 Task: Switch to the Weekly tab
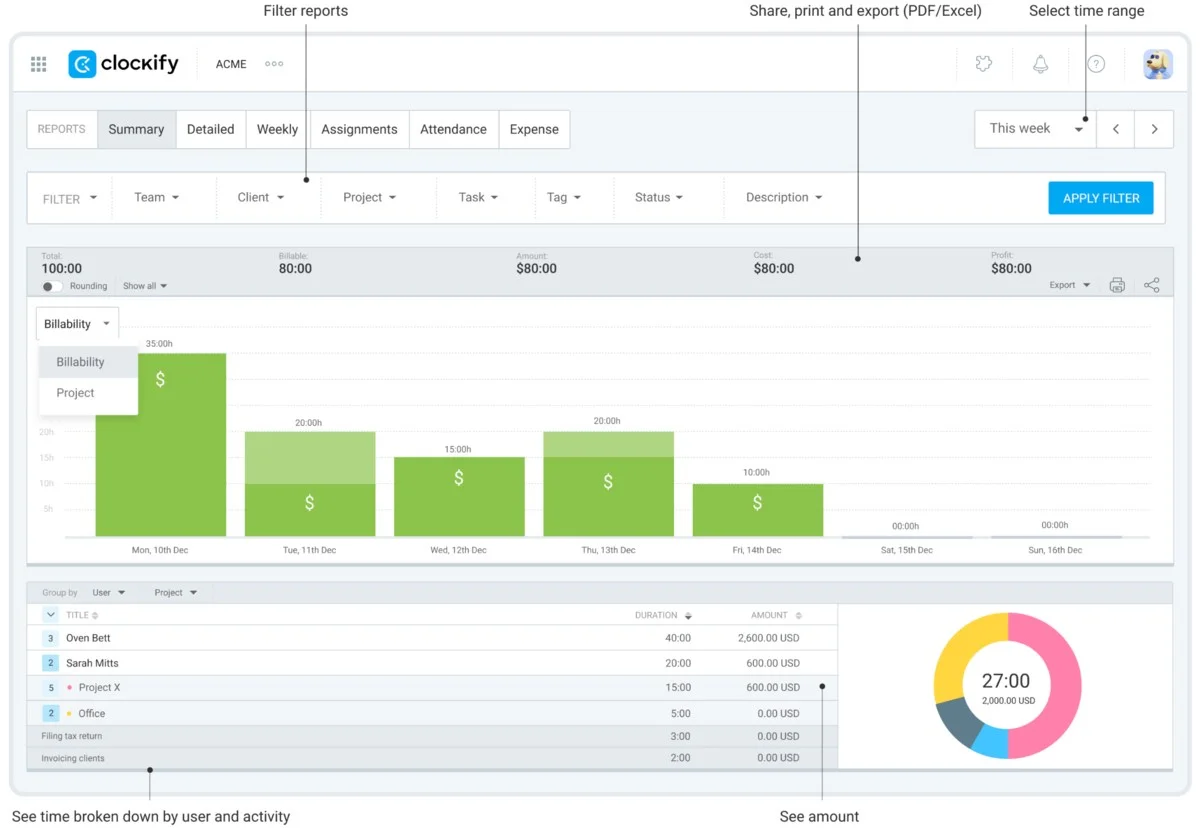click(x=276, y=129)
